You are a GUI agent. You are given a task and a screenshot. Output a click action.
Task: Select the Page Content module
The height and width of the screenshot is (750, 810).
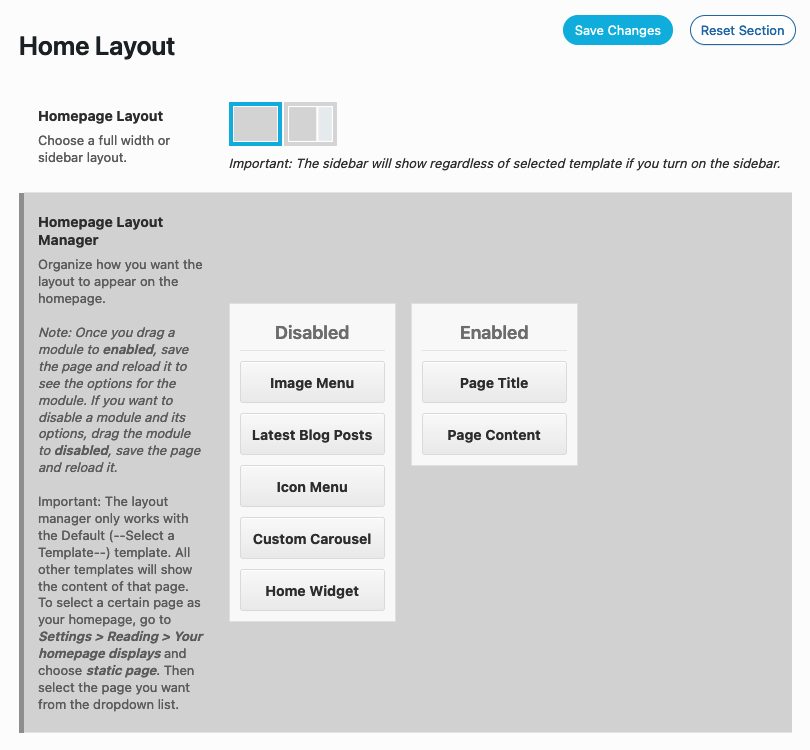tap(494, 434)
